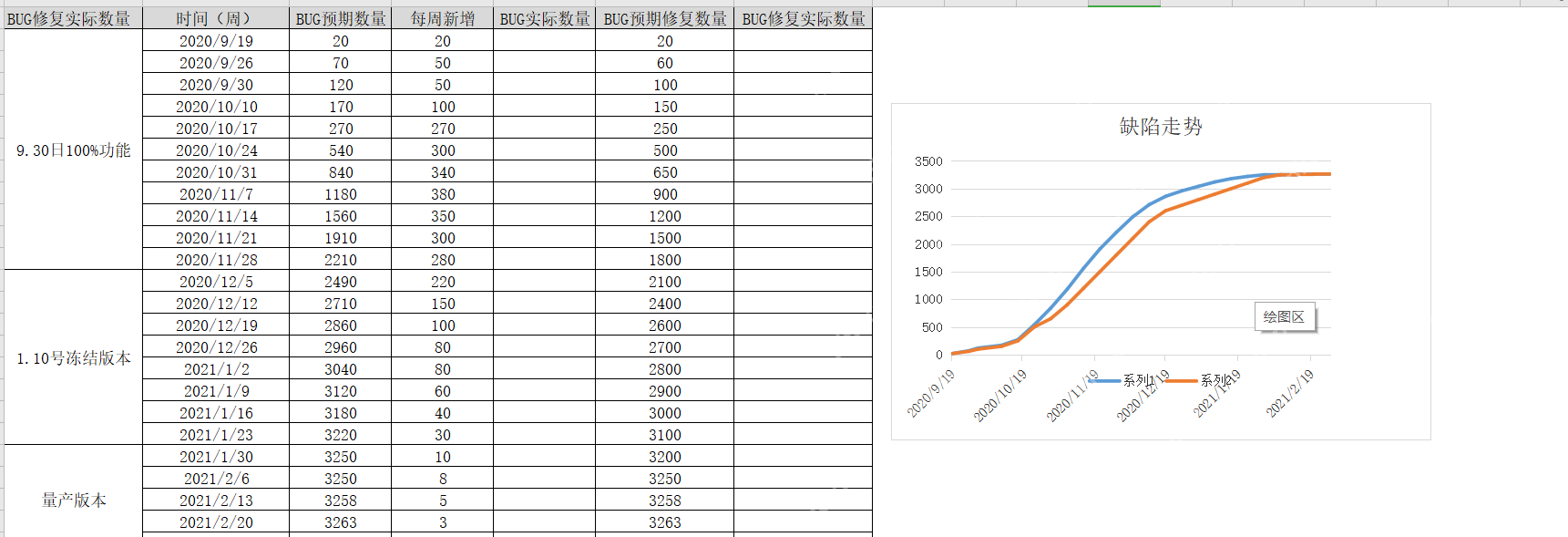The image size is (1568, 537).
Task: Select BUG预期修复数量 value 2400
Action: click(665, 304)
